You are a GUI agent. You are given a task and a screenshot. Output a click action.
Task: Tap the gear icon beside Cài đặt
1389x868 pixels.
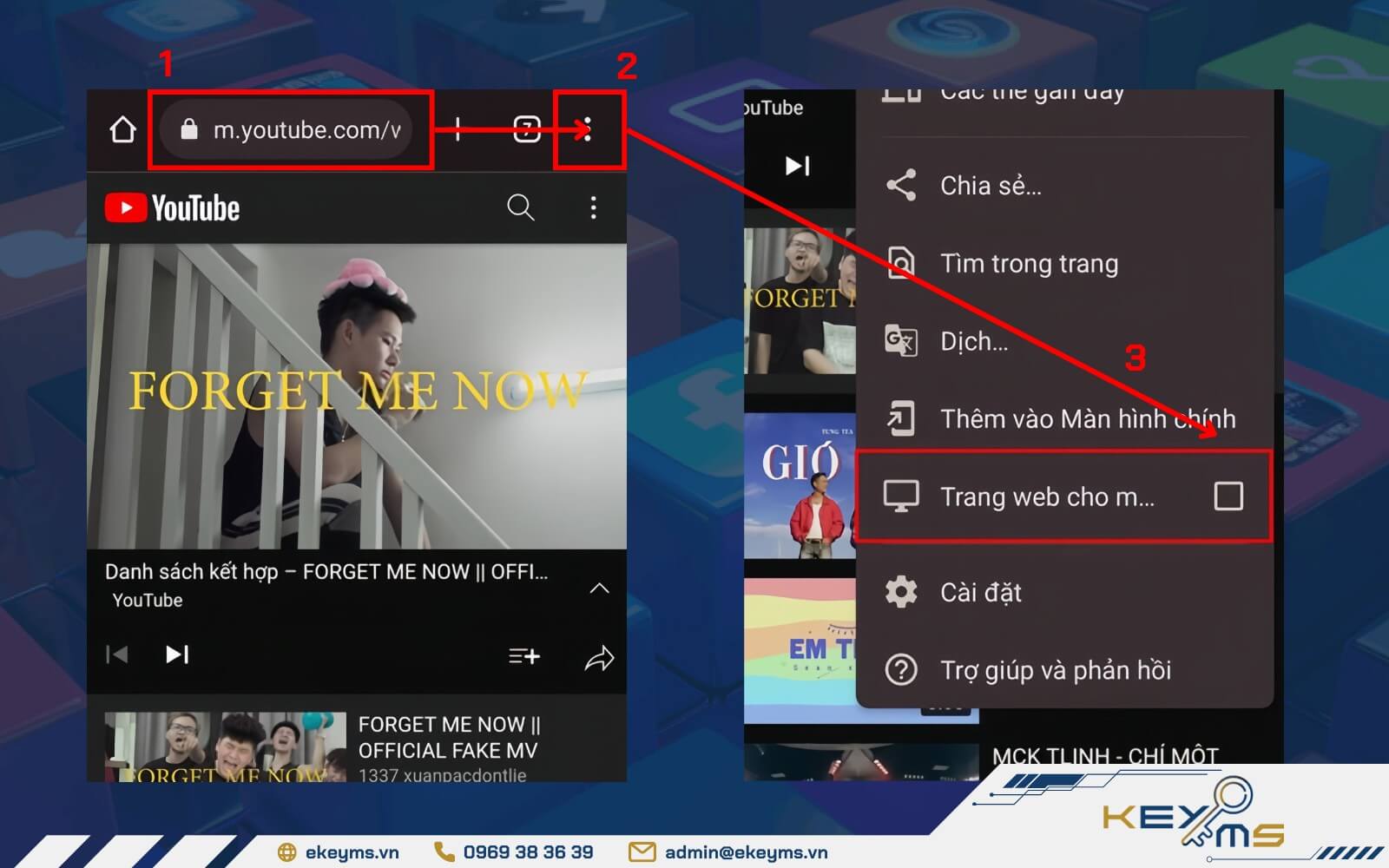[x=901, y=592]
